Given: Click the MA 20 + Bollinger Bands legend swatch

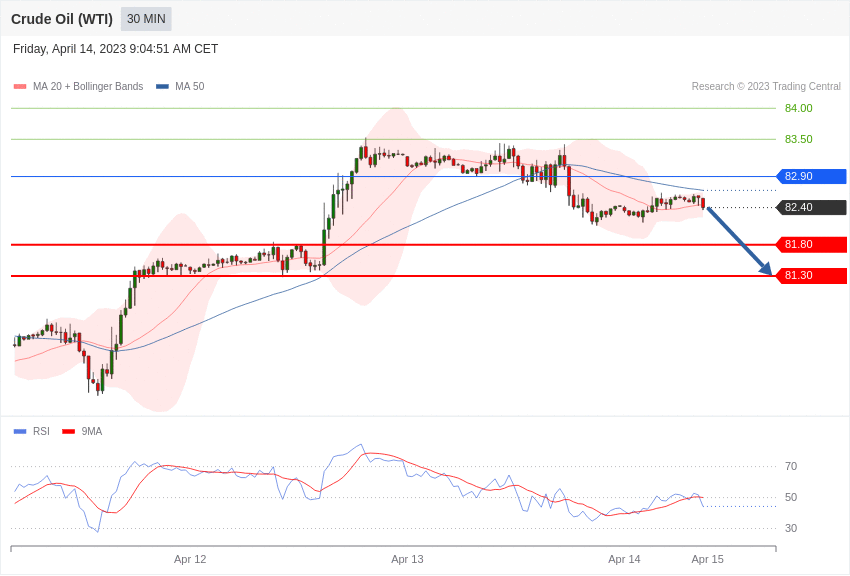Looking at the screenshot, I should pyautogui.click(x=20, y=86).
